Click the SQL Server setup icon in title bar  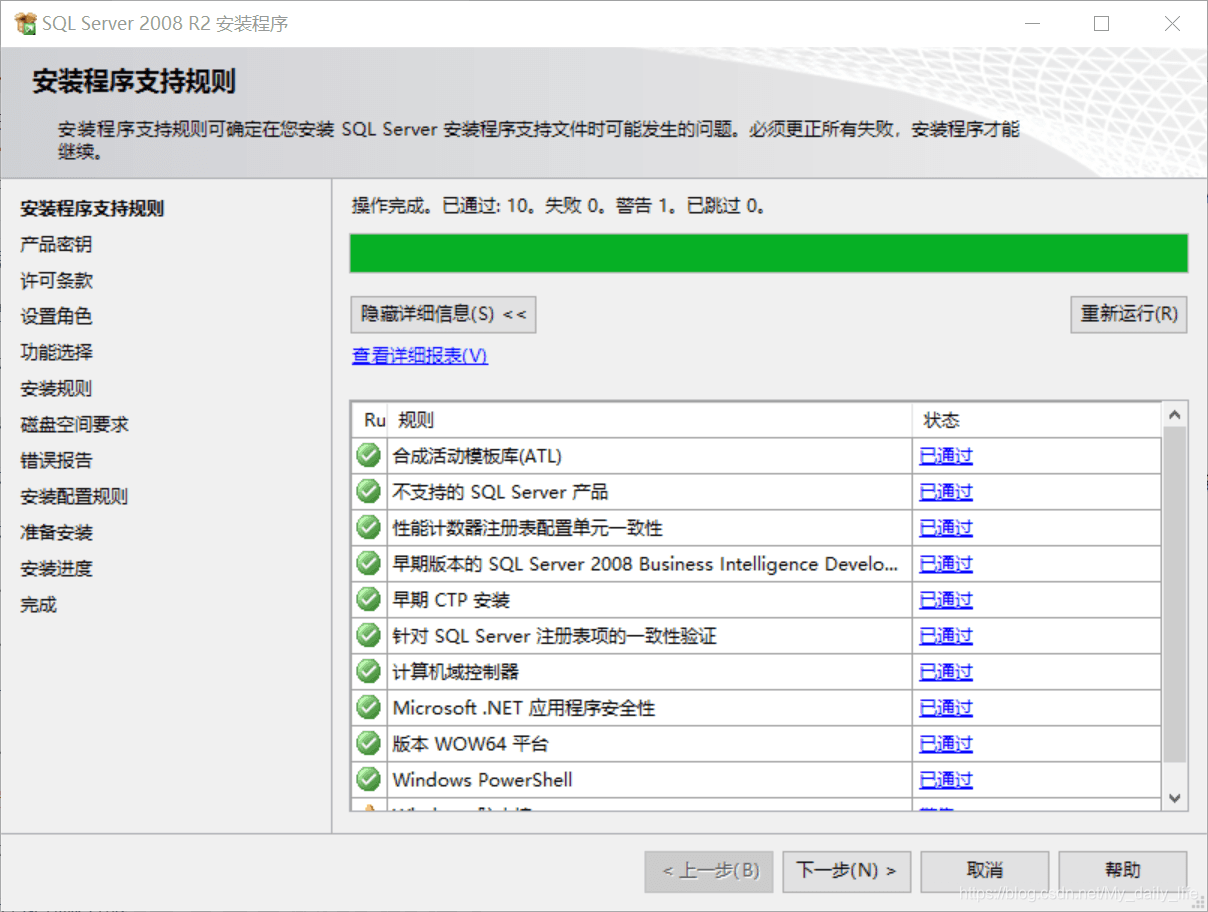point(26,23)
